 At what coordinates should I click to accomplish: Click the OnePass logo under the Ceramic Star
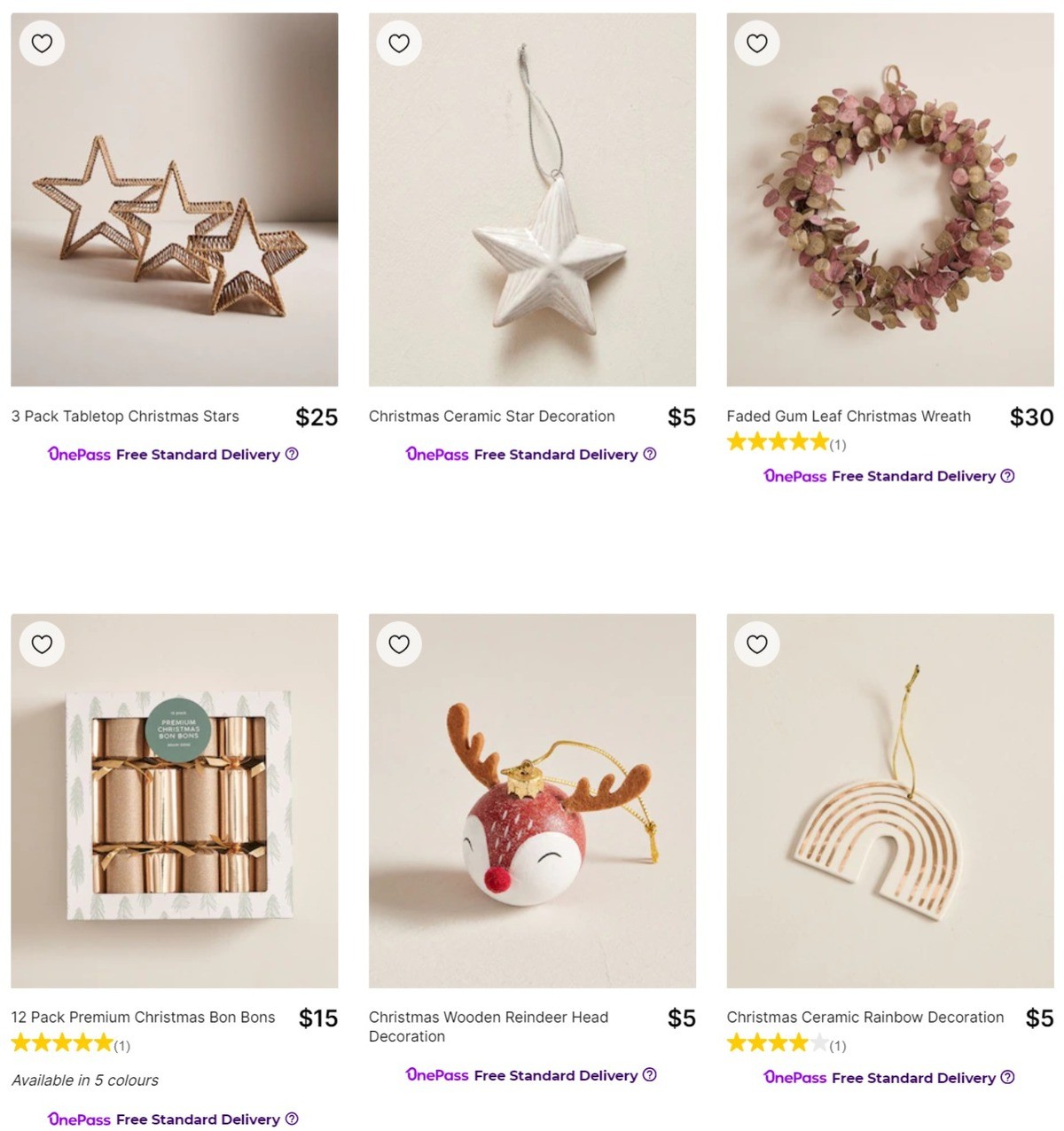435,454
